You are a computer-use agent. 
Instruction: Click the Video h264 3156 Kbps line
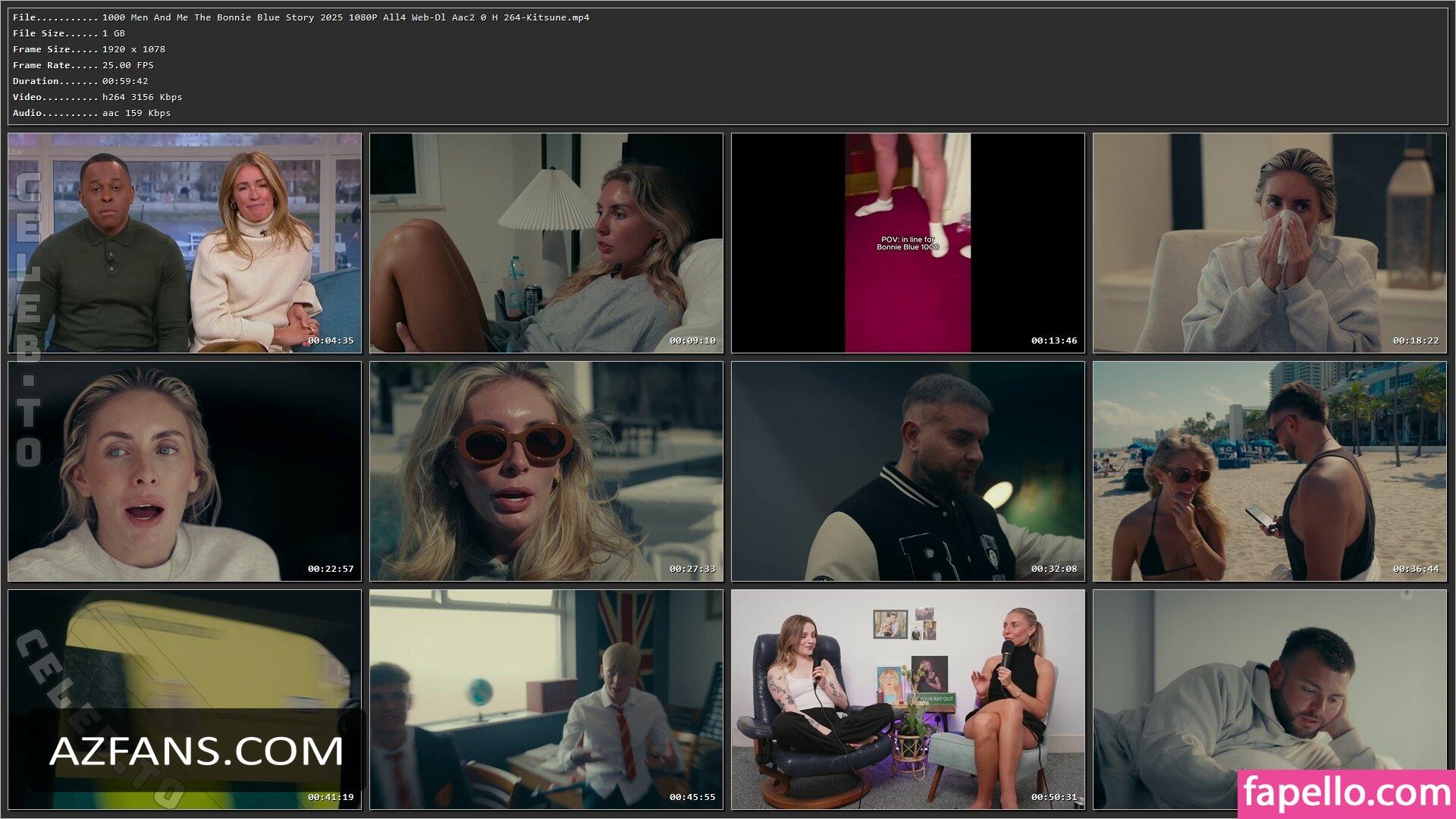97,97
